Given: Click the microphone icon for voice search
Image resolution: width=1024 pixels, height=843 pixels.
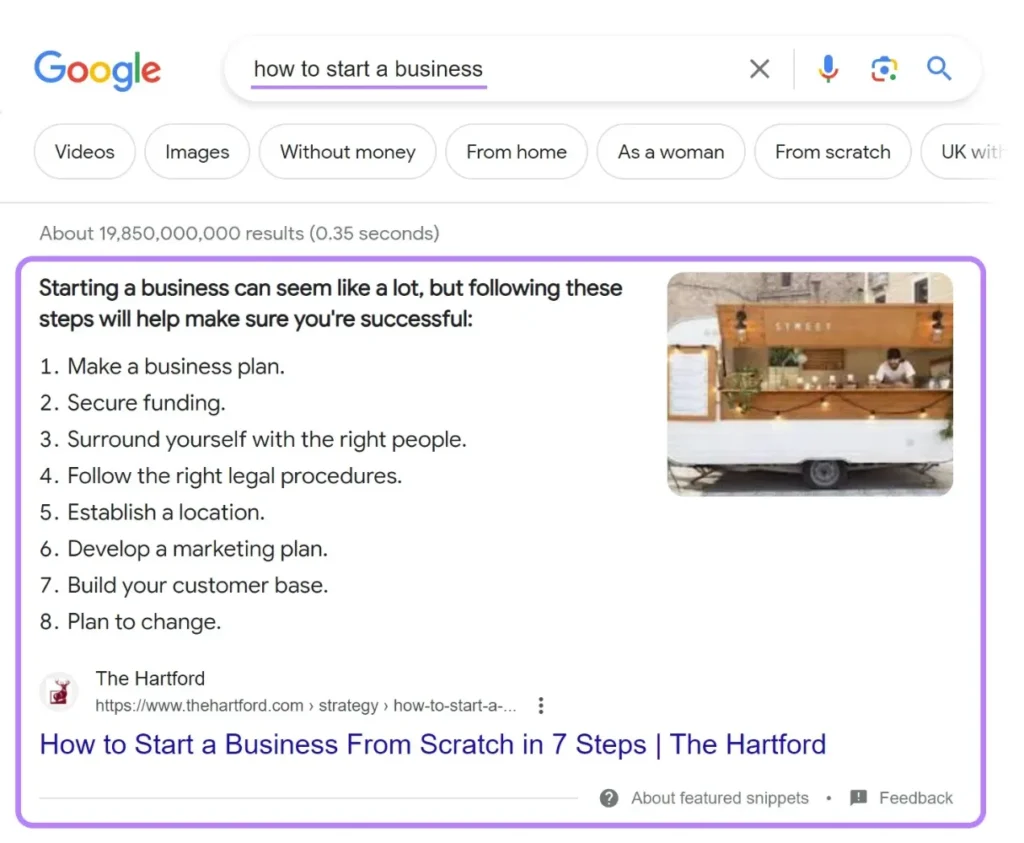Looking at the screenshot, I should coord(827,68).
